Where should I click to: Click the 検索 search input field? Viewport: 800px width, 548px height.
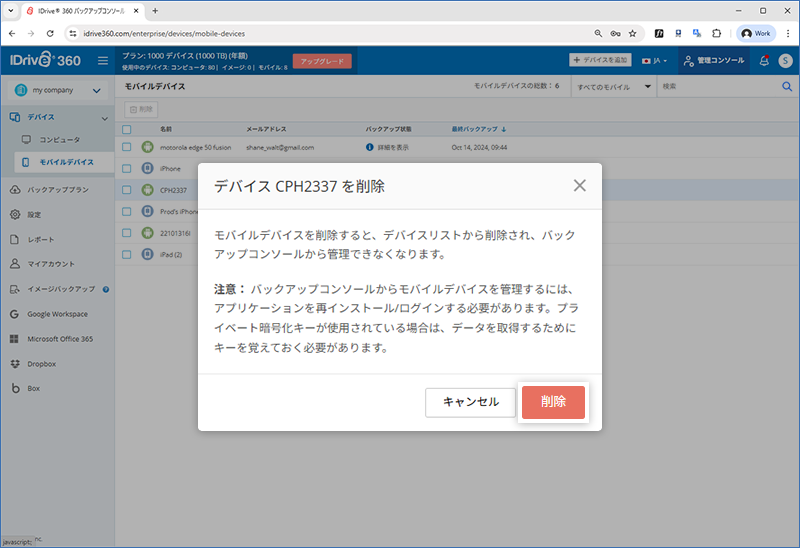click(718, 87)
